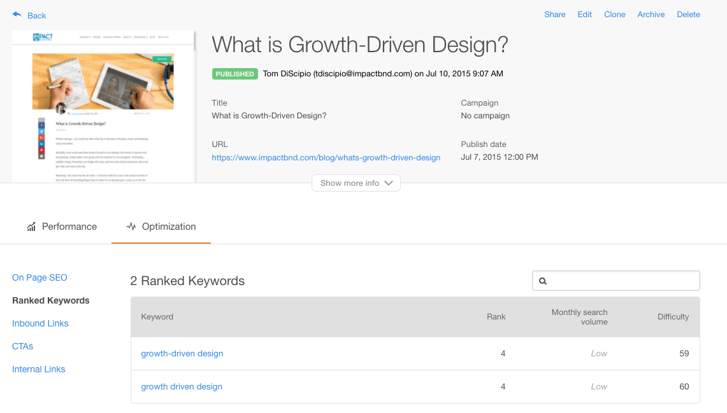Click the Optimization pulse icon
This screenshot has height=413, width=727.
pyautogui.click(x=131, y=226)
